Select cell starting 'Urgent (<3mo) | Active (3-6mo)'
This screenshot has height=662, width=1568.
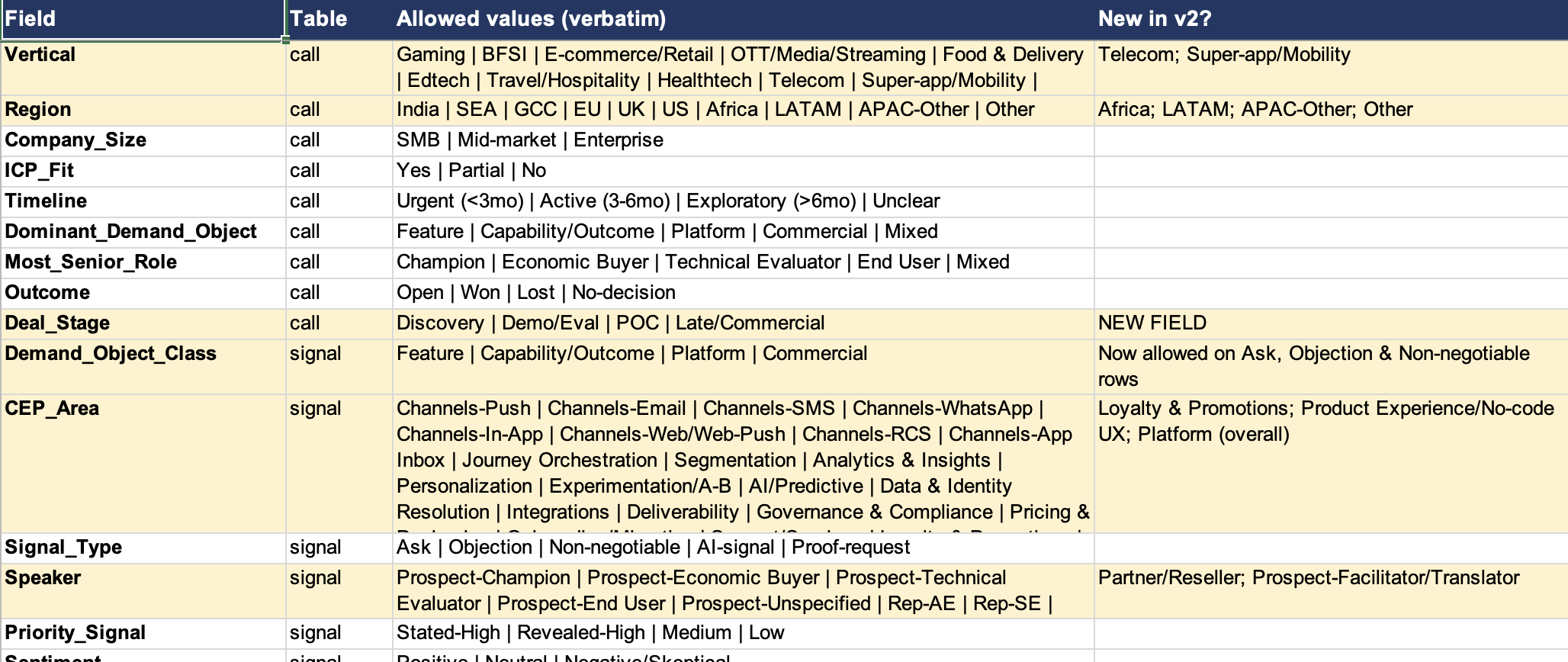(x=744, y=202)
